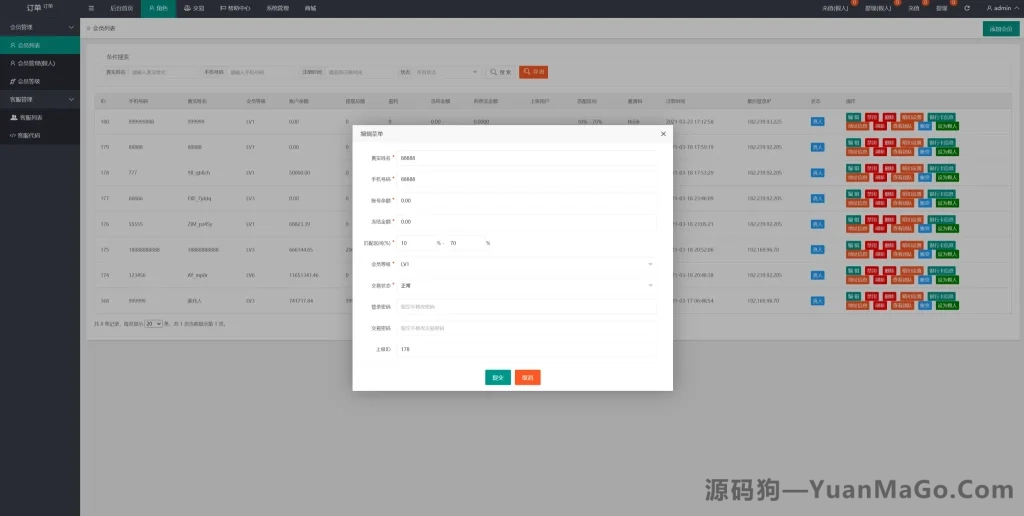Click the breadcrumb 会员列表 above the table

(x=103, y=29)
